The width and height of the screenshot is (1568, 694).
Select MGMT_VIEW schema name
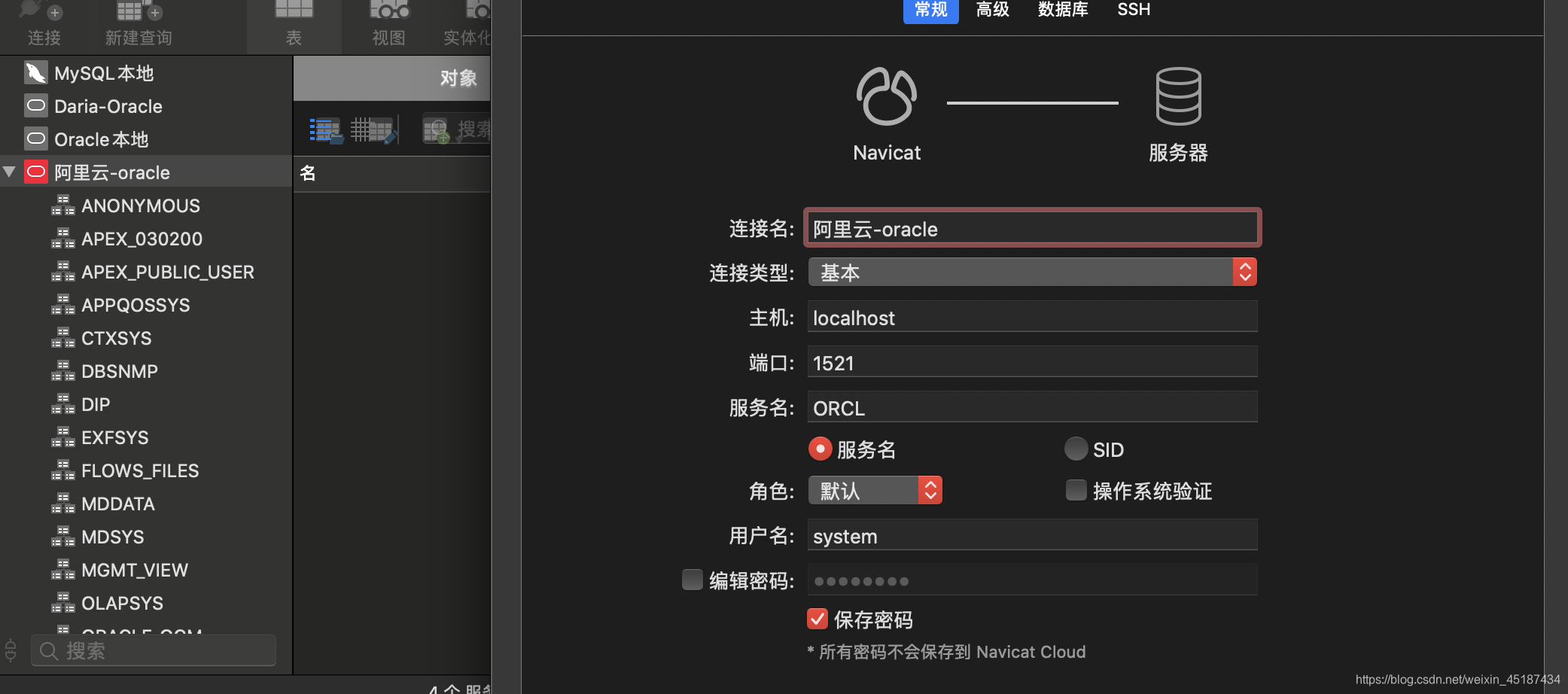(135, 571)
